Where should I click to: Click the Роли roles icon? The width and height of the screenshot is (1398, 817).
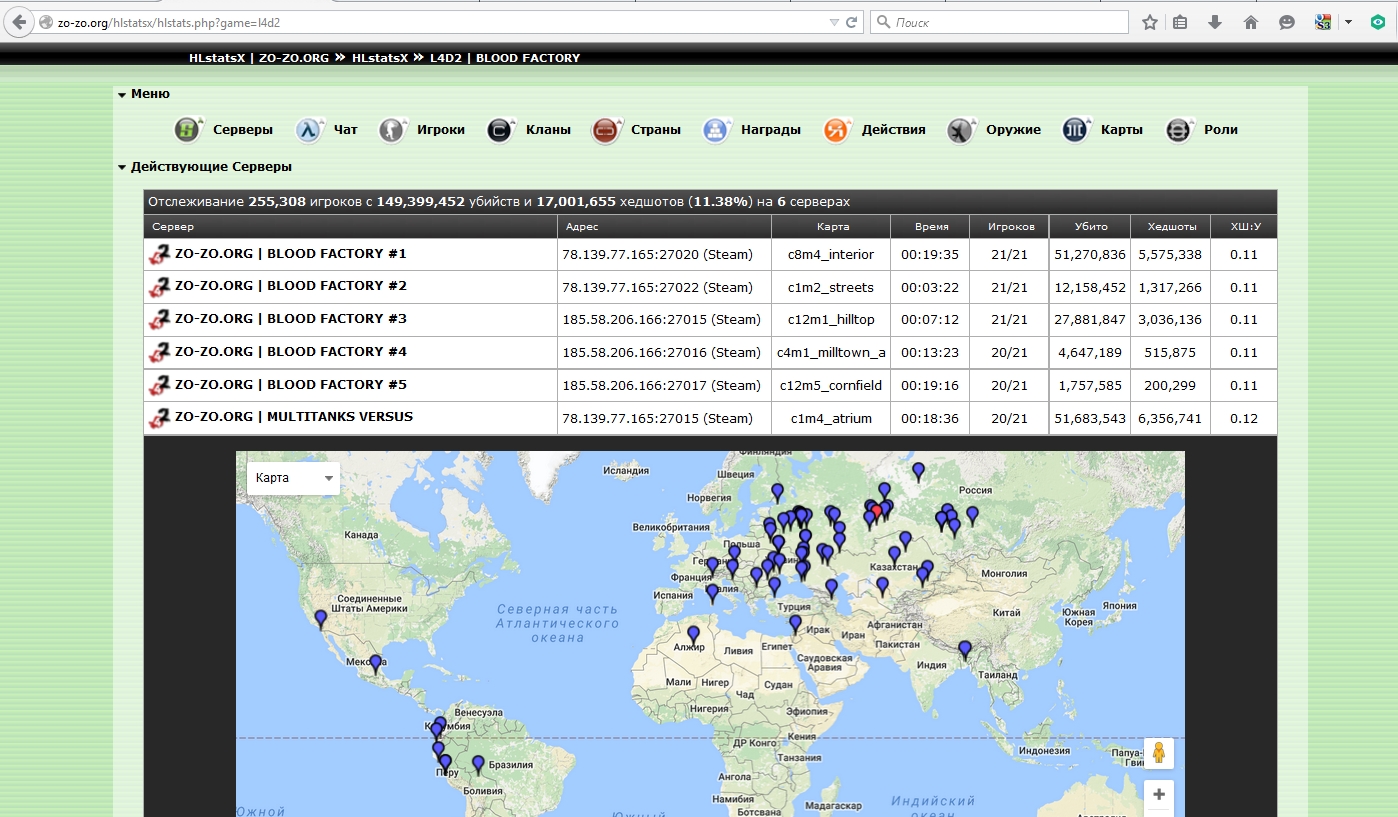click(1179, 130)
